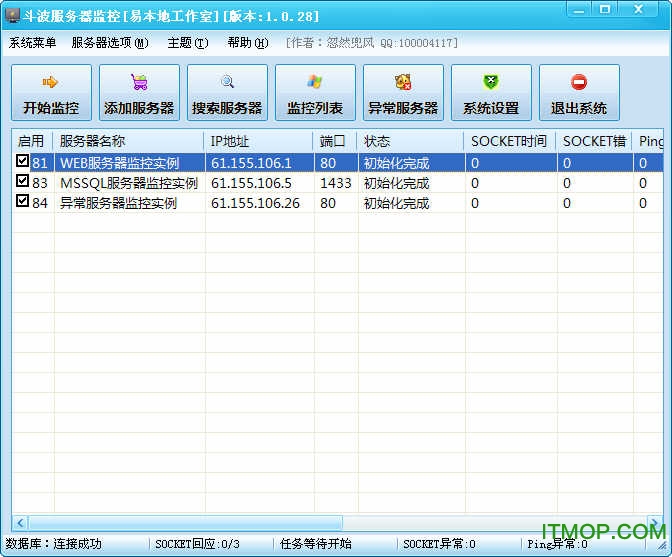Show the 监控列表 monitoring list
The width and height of the screenshot is (672, 557).
coord(315,93)
